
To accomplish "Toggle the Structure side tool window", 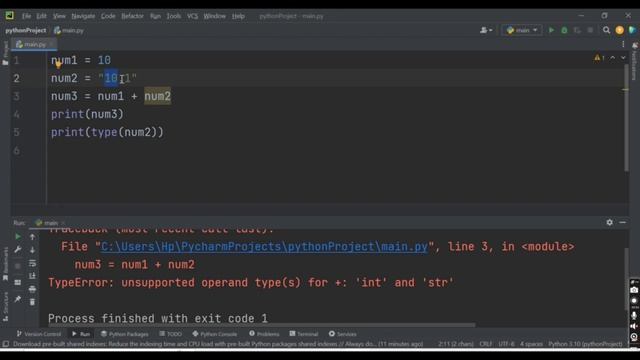I will click(x=5, y=307).
